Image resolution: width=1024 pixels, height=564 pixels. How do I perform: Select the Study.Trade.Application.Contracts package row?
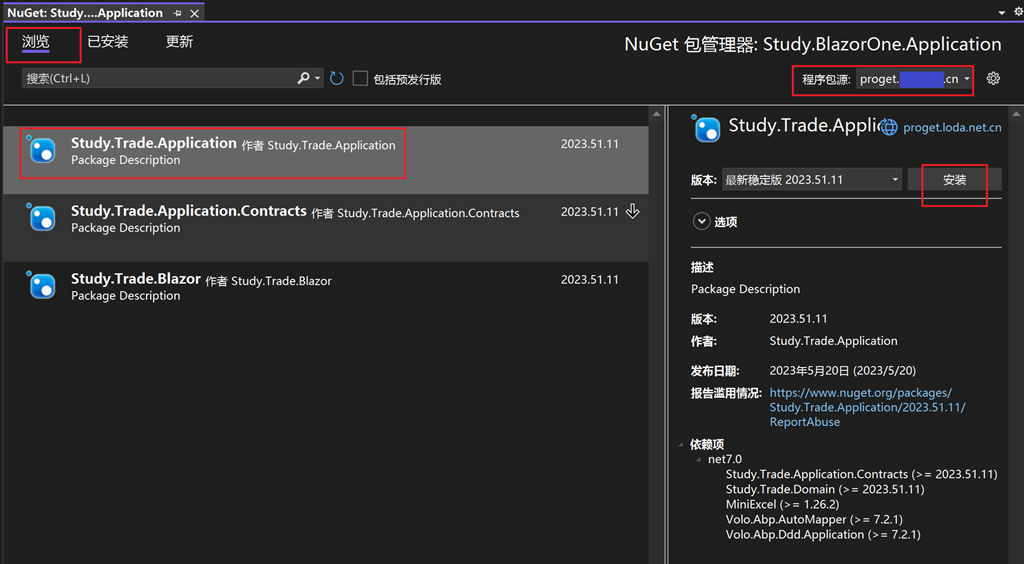point(326,228)
